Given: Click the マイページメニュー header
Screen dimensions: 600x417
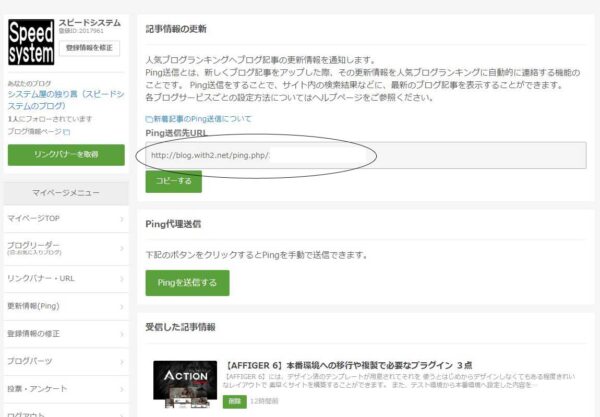Looking at the screenshot, I should tap(66, 193).
